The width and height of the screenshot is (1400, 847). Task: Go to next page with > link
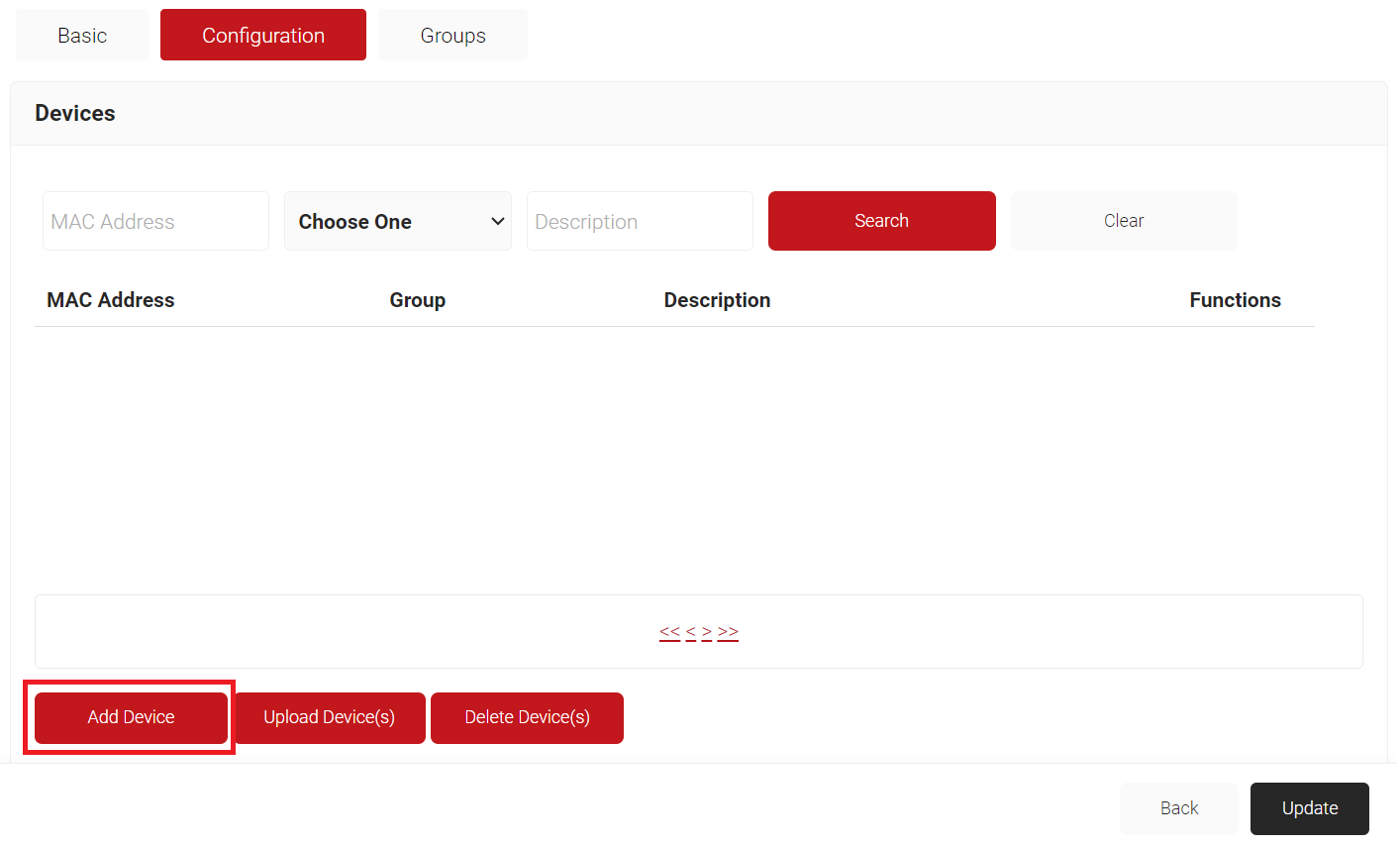[707, 632]
